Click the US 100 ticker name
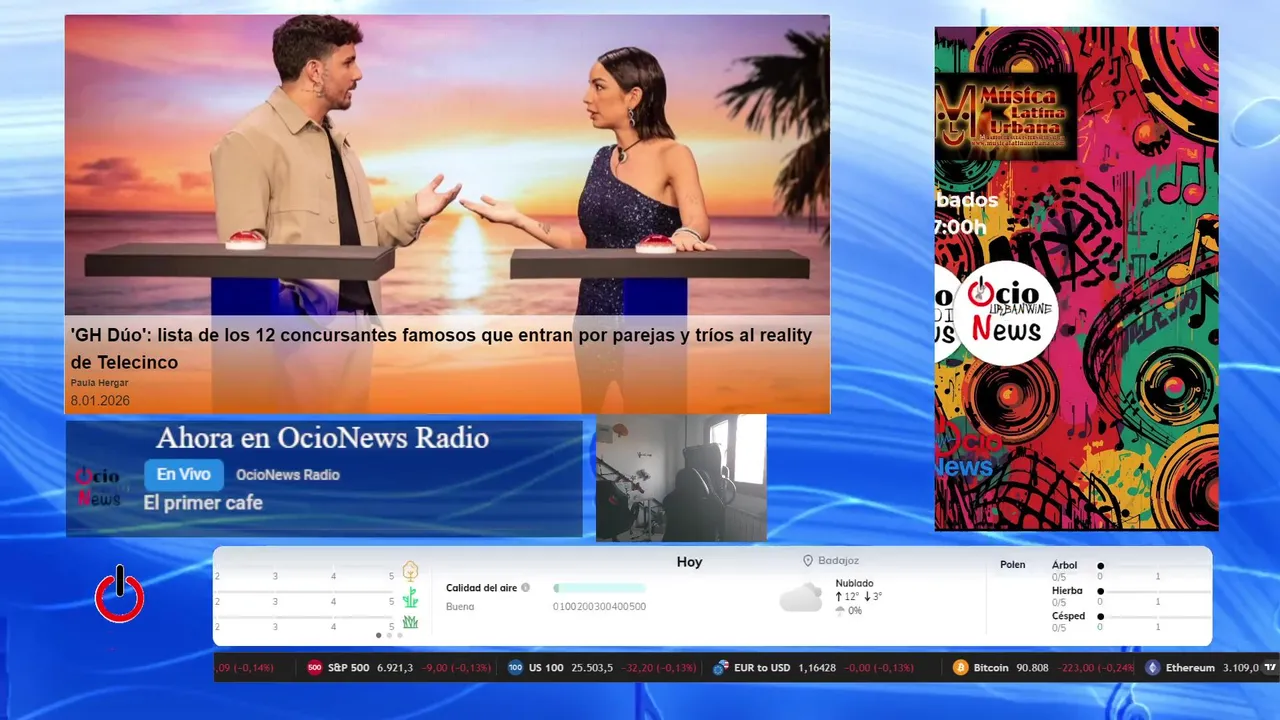1280x720 pixels. pos(546,668)
